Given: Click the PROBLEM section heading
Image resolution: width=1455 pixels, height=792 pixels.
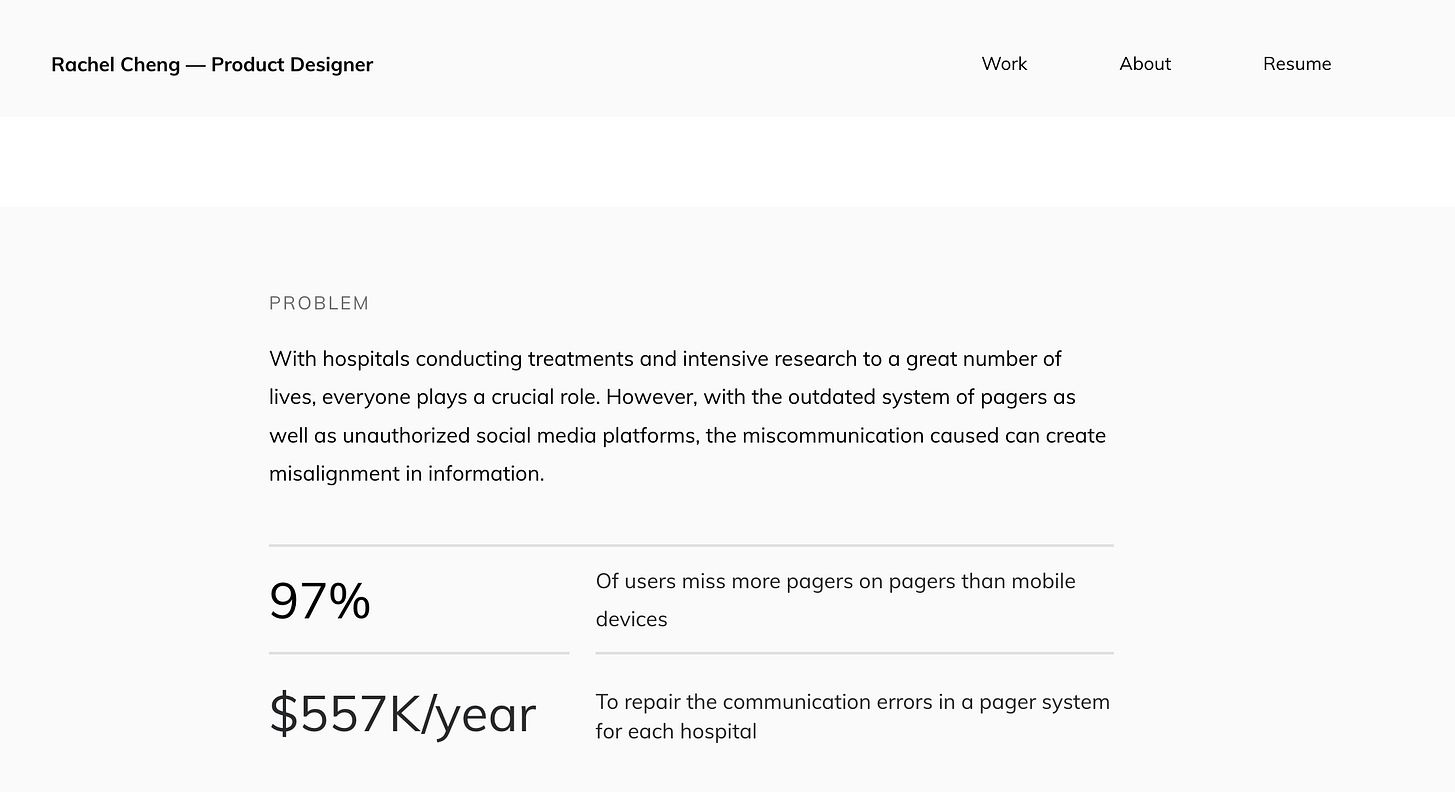Looking at the screenshot, I should click(x=319, y=304).
